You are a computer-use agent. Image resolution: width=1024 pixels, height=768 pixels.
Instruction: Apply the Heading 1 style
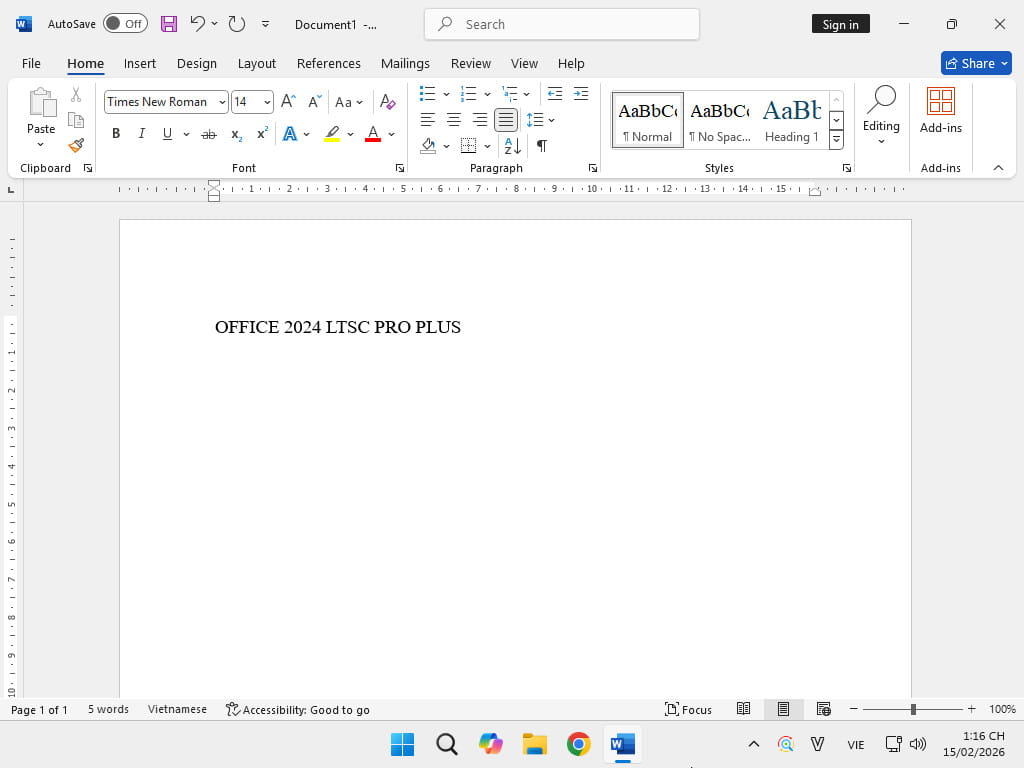pos(792,120)
